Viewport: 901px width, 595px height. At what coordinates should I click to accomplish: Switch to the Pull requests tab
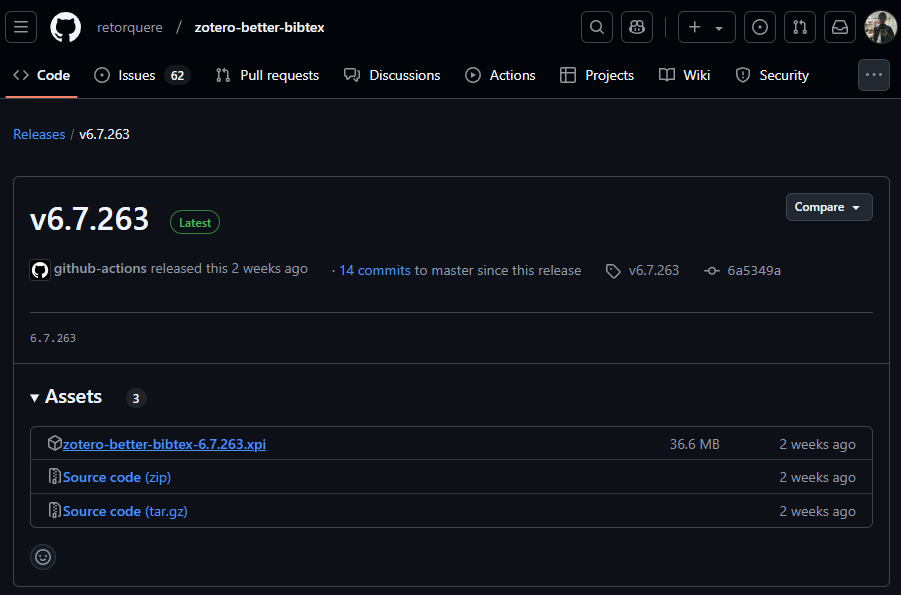pos(267,75)
